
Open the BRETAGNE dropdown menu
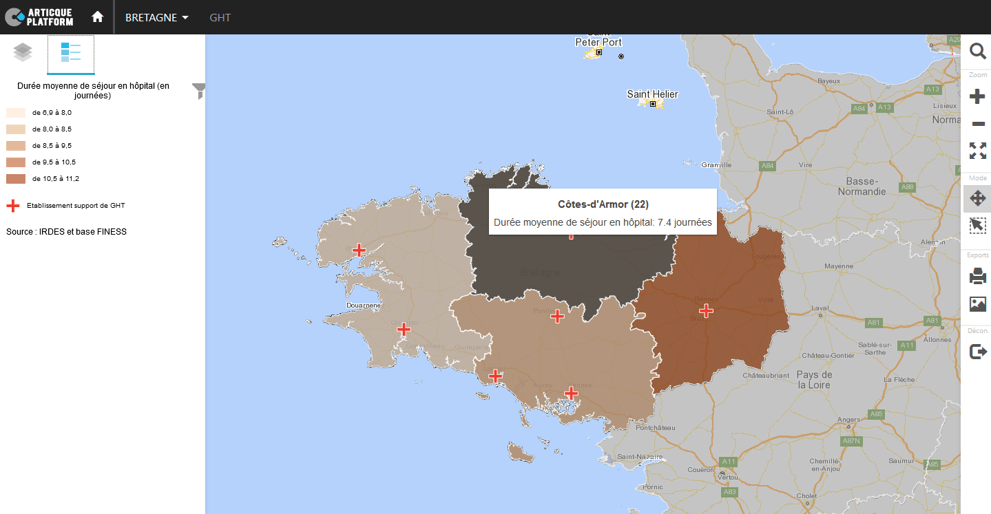(x=156, y=17)
